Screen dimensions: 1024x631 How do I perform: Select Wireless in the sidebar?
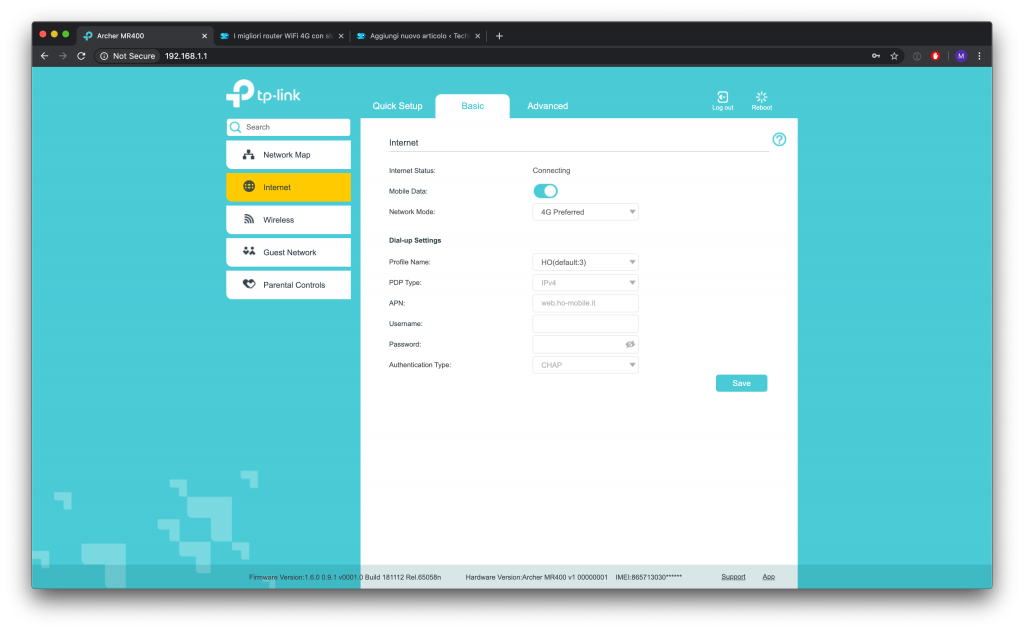tap(288, 219)
